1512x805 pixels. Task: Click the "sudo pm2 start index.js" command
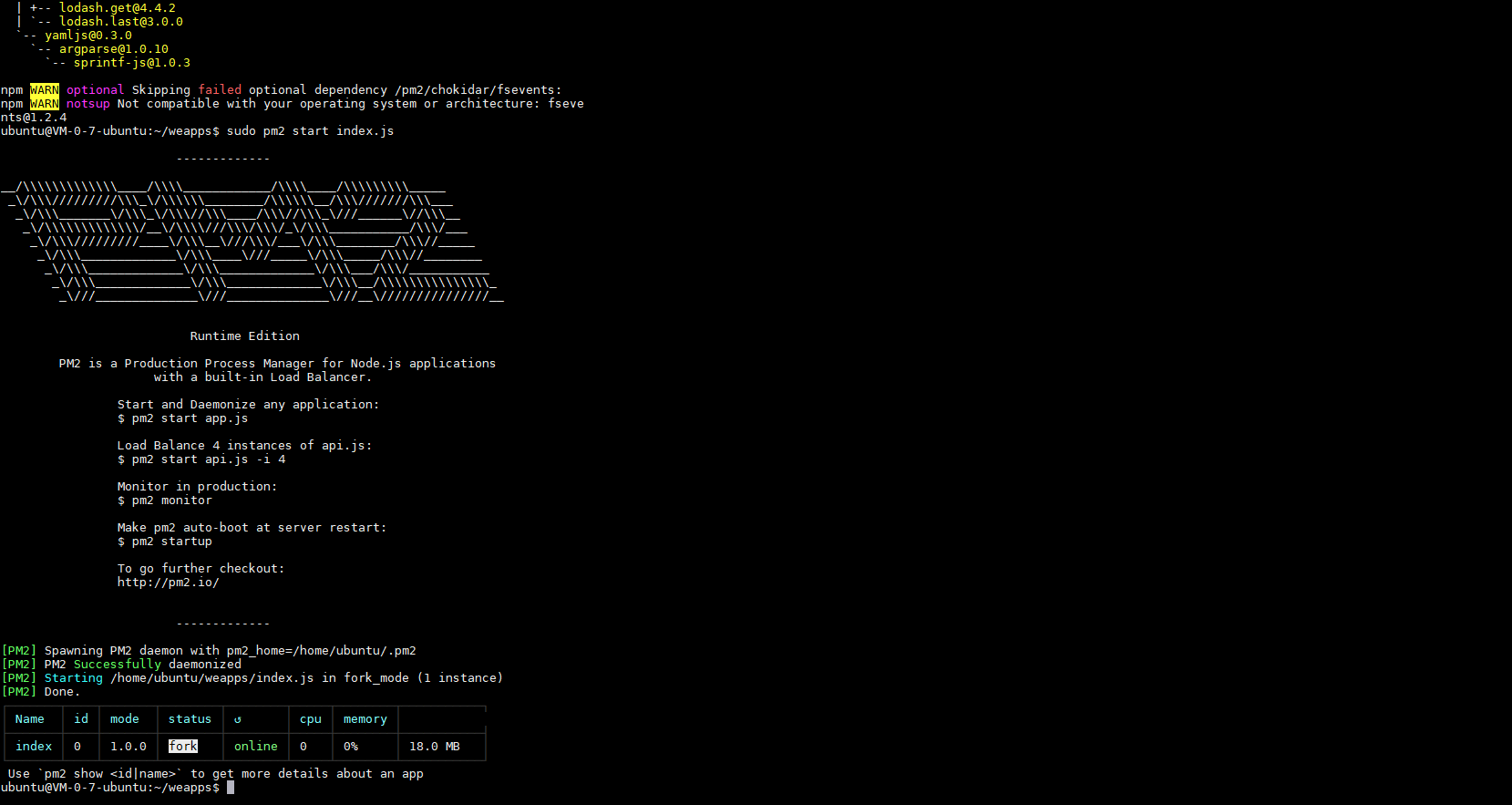[x=310, y=131]
